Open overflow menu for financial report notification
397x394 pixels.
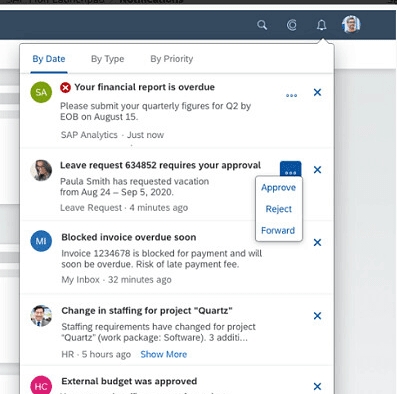[291, 96]
